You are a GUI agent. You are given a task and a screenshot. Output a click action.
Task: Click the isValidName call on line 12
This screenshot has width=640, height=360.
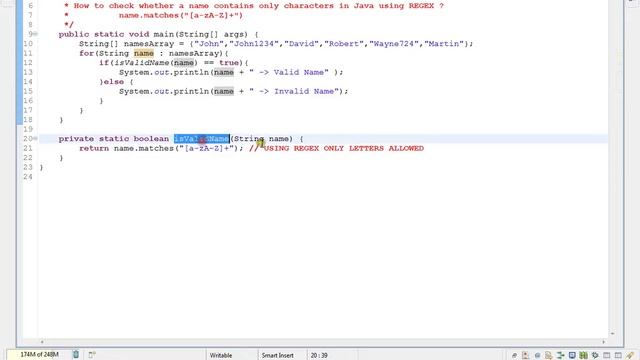142,63
